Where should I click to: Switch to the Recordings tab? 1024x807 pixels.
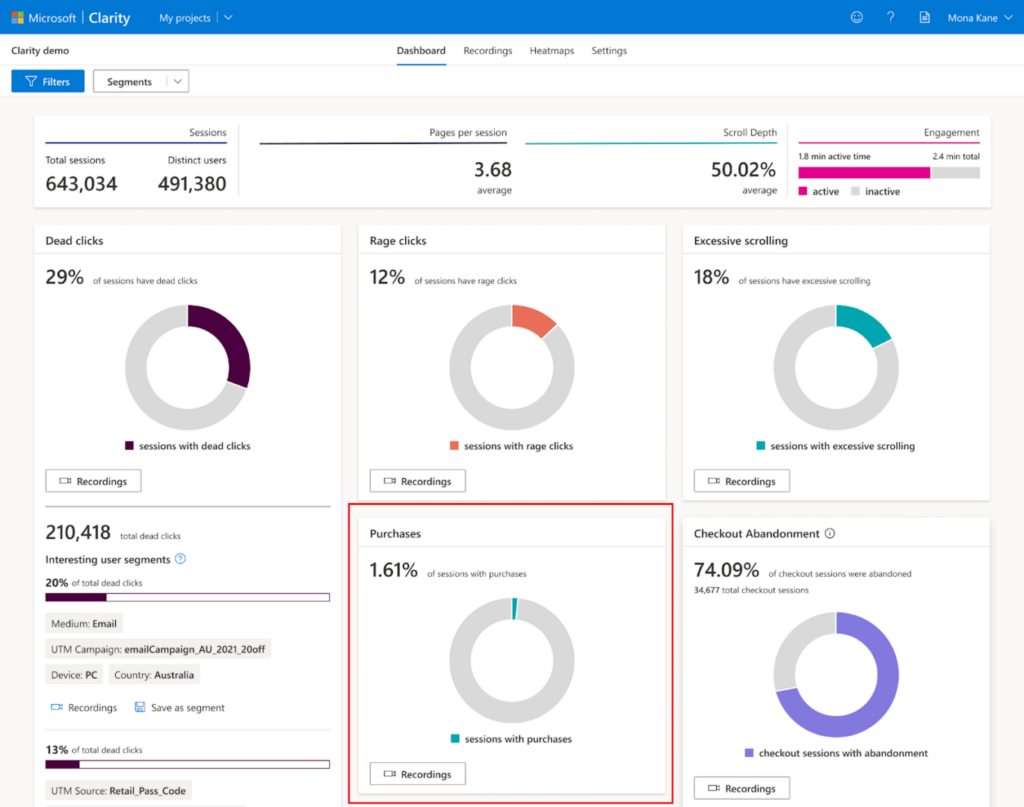coord(488,50)
